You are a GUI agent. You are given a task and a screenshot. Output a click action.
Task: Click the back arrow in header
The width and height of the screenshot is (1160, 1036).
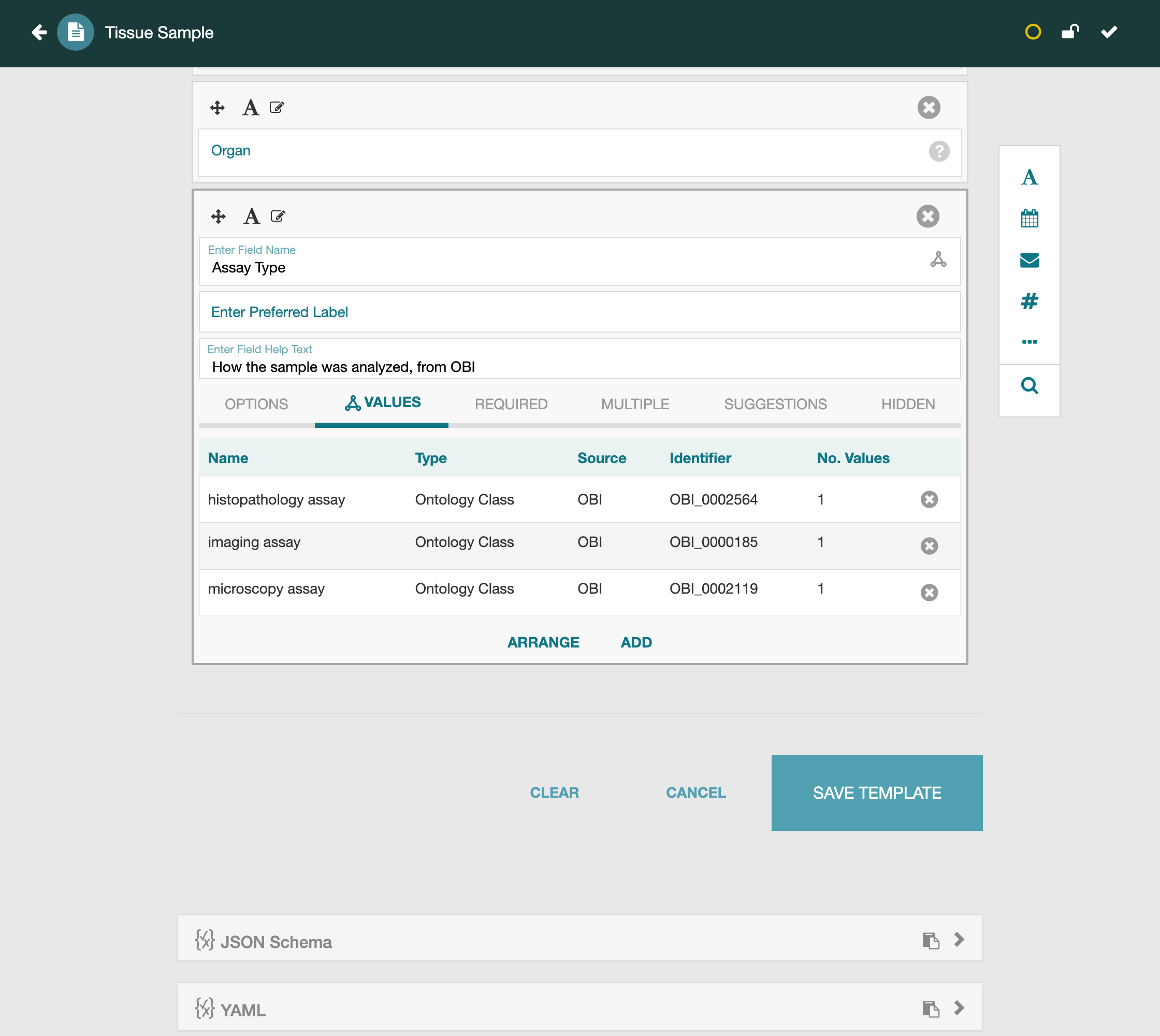tap(39, 33)
